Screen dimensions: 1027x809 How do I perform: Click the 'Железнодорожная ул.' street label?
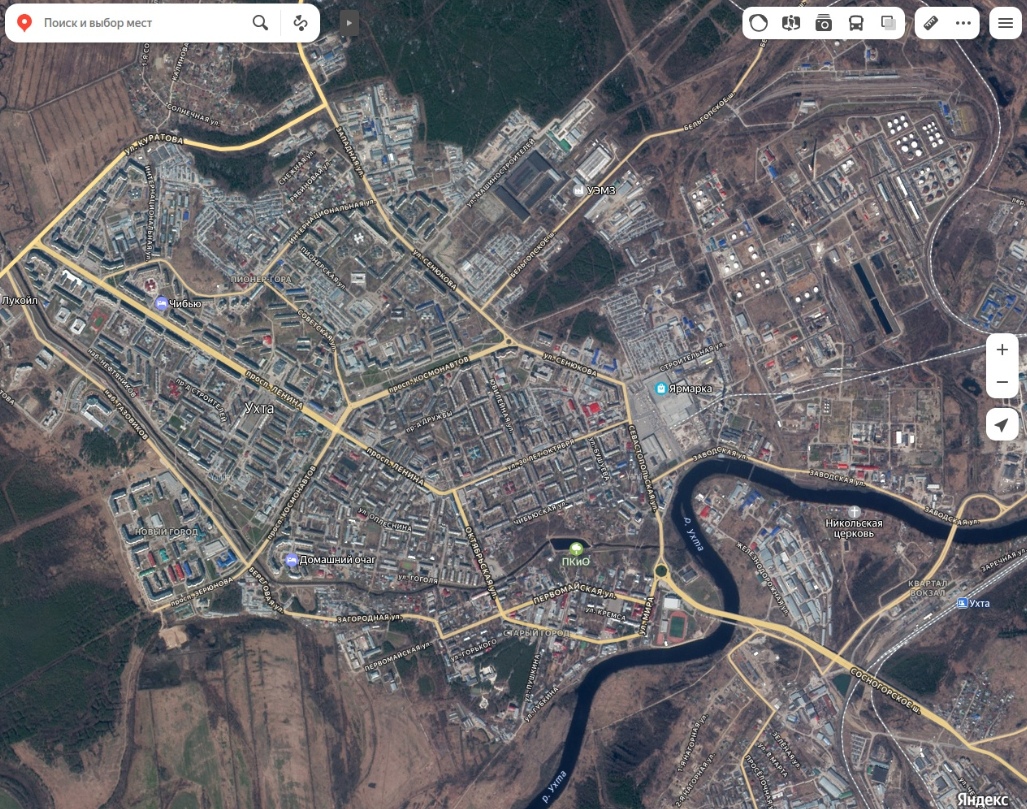[x=762, y=580]
